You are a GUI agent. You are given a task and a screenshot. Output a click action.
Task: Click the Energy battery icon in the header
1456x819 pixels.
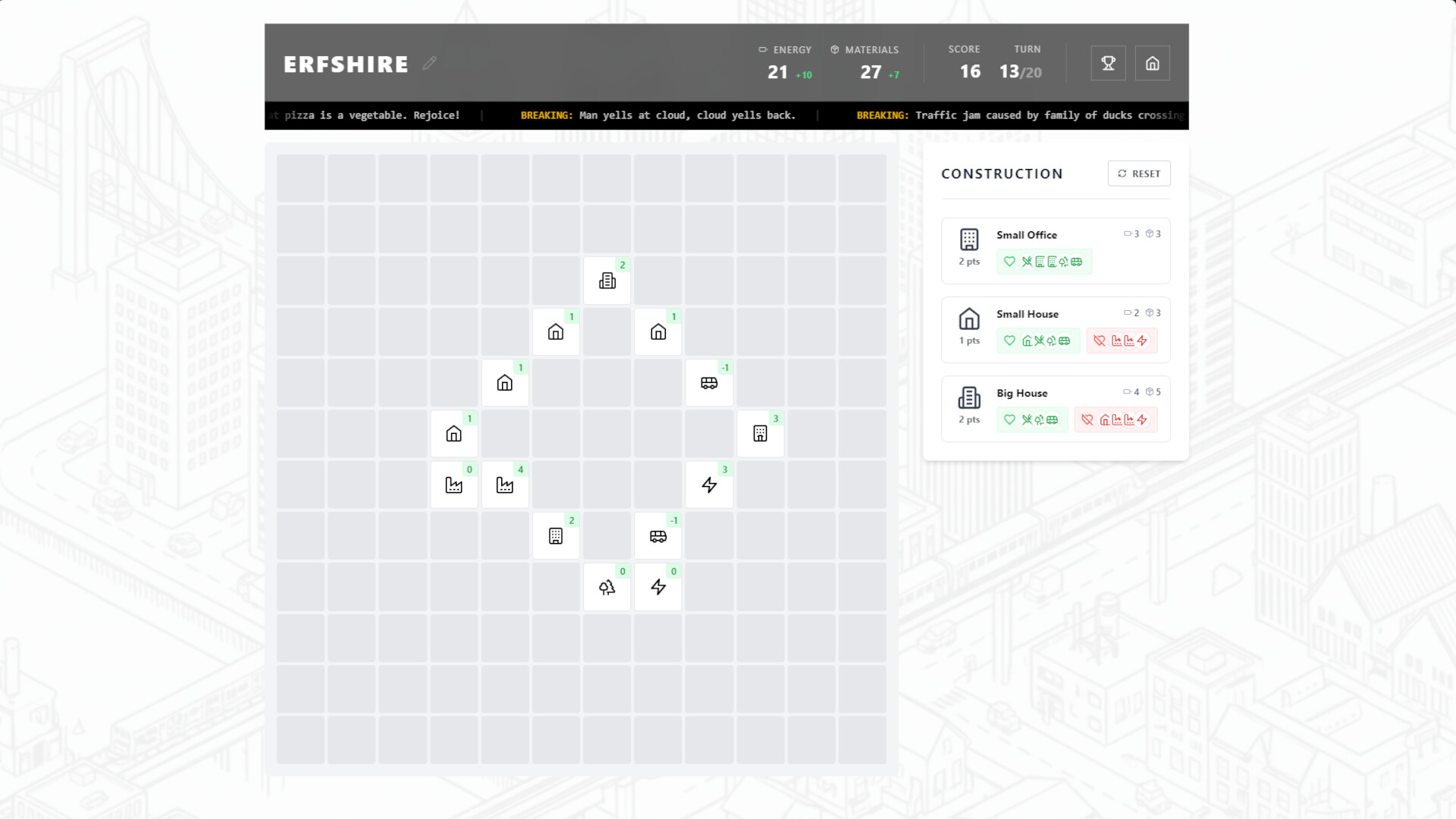(761, 49)
